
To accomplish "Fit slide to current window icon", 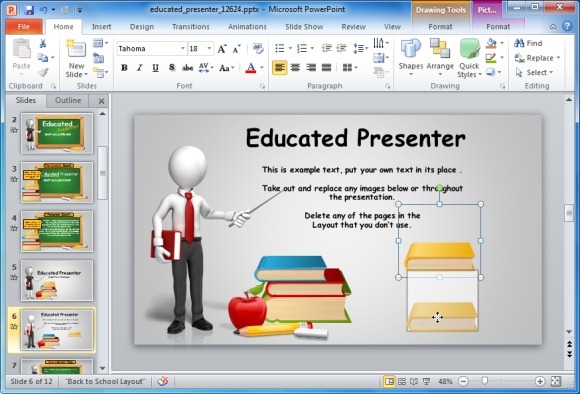I will tap(556, 381).
